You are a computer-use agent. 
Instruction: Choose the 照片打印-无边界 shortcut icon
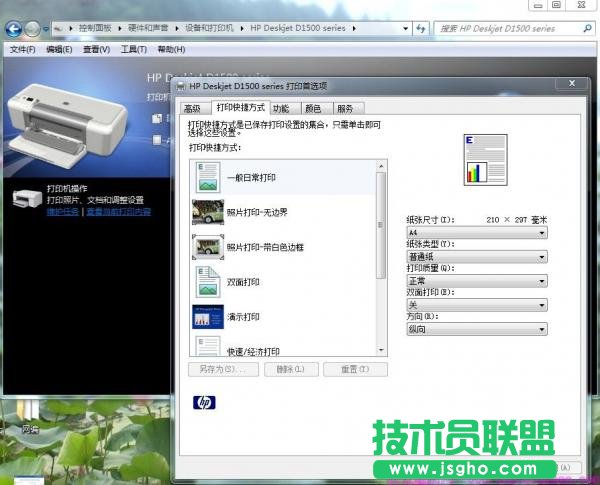point(207,211)
